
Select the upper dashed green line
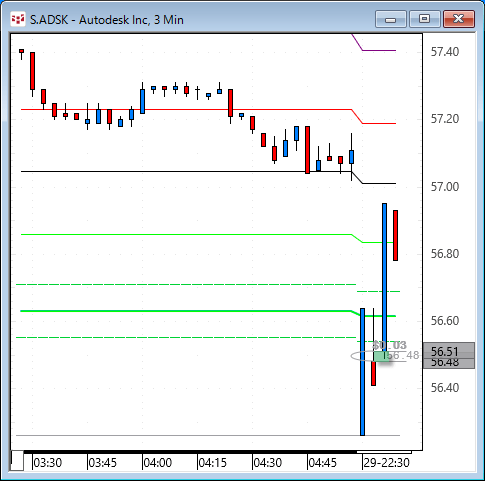tap(186, 284)
